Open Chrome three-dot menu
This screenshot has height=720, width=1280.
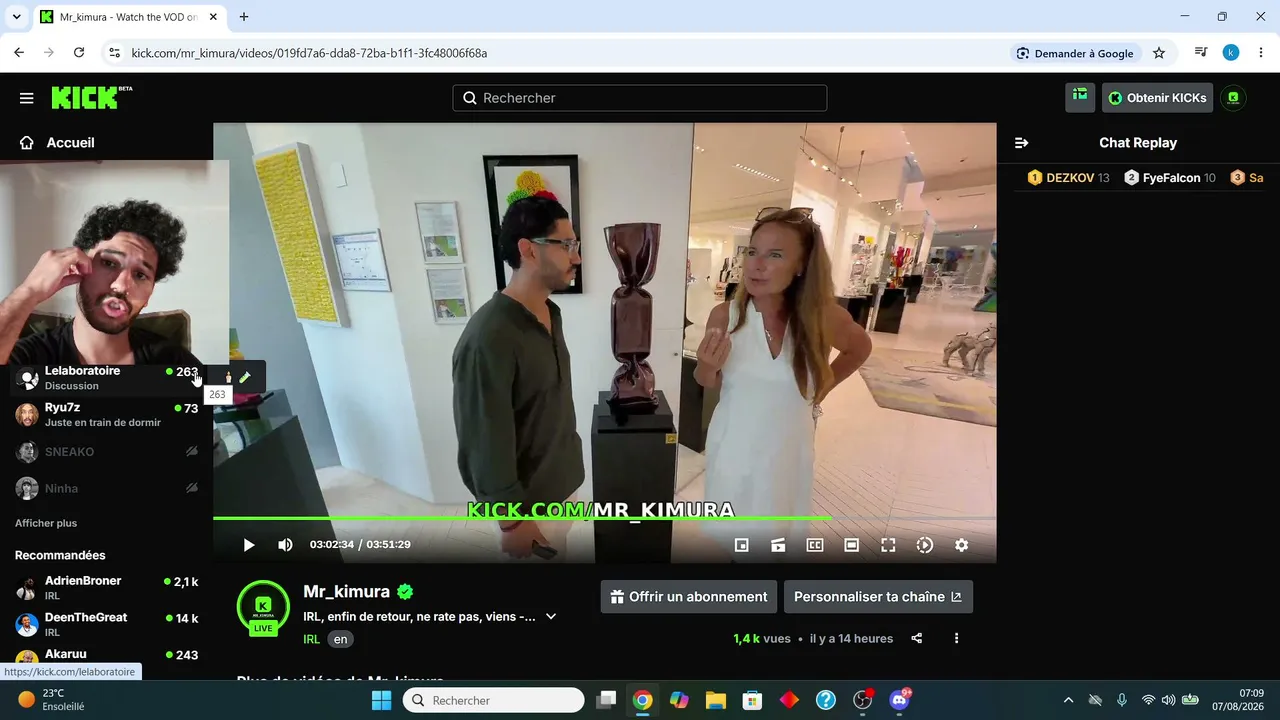point(1260,53)
